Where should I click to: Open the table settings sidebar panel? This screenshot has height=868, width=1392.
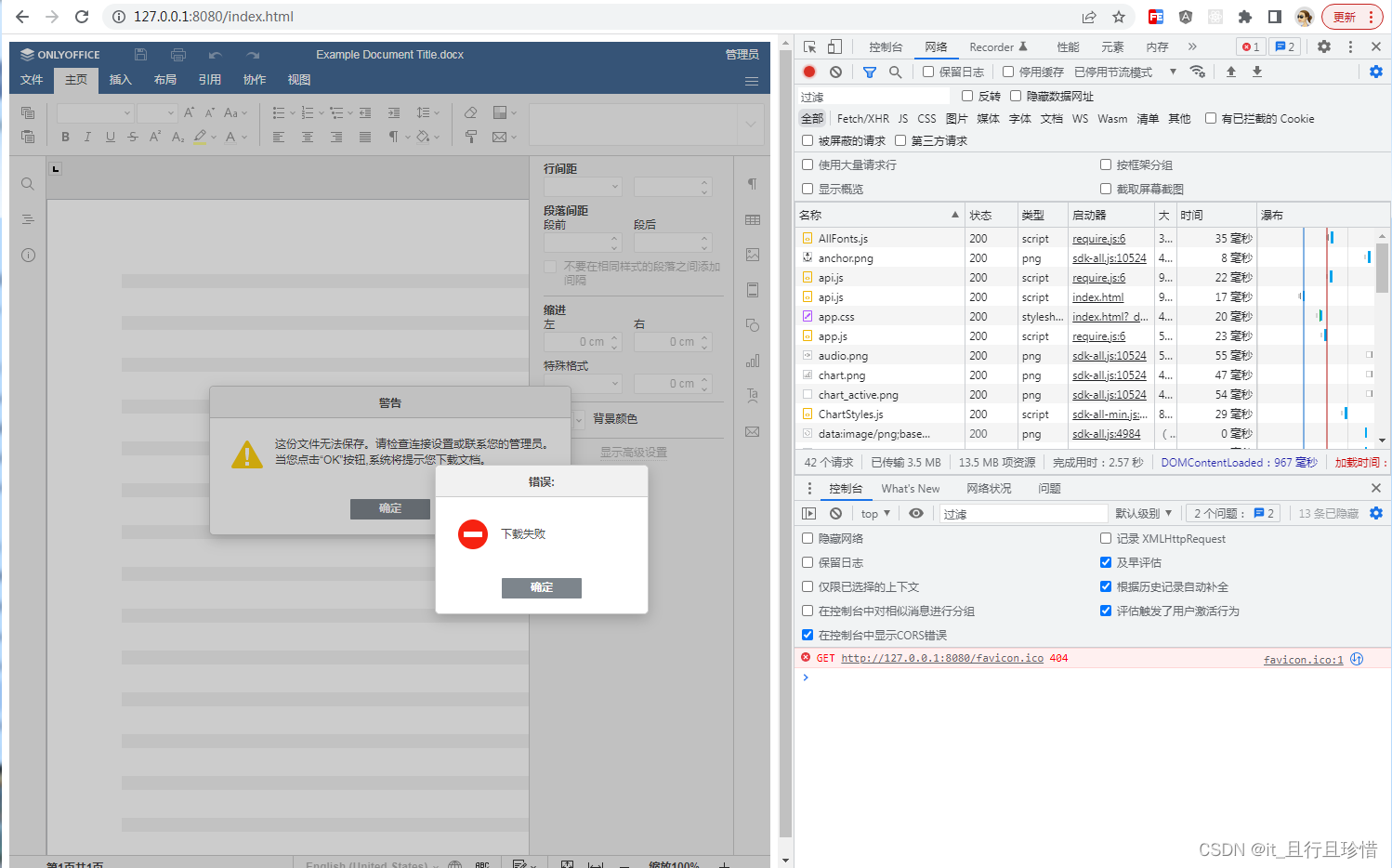pos(753,219)
